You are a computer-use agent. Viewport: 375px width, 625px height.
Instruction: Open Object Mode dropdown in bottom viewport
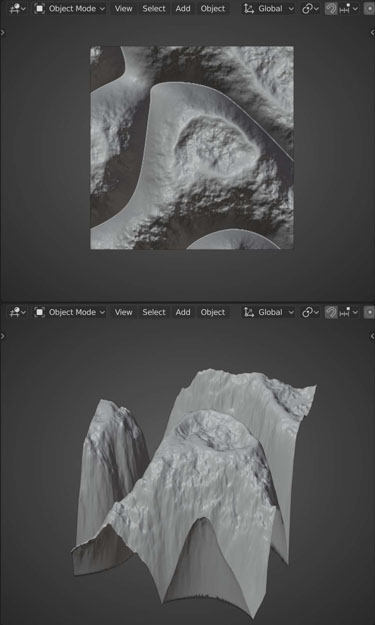(70, 312)
